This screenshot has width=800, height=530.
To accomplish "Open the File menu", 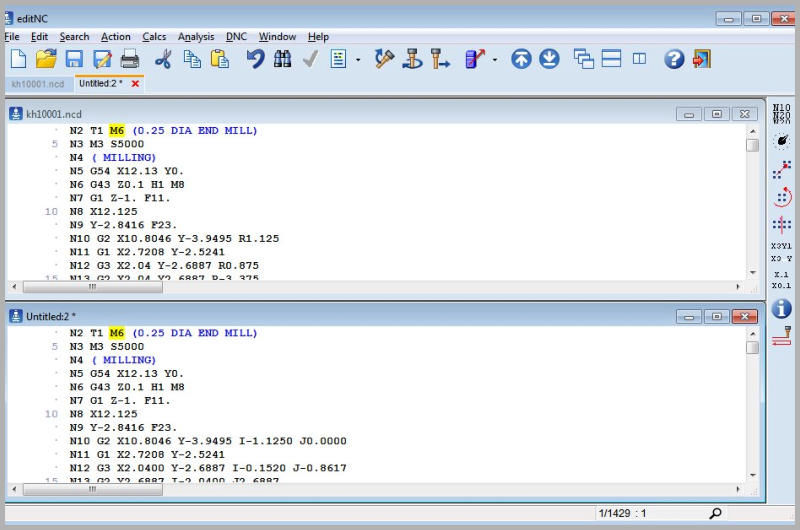I will point(12,37).
